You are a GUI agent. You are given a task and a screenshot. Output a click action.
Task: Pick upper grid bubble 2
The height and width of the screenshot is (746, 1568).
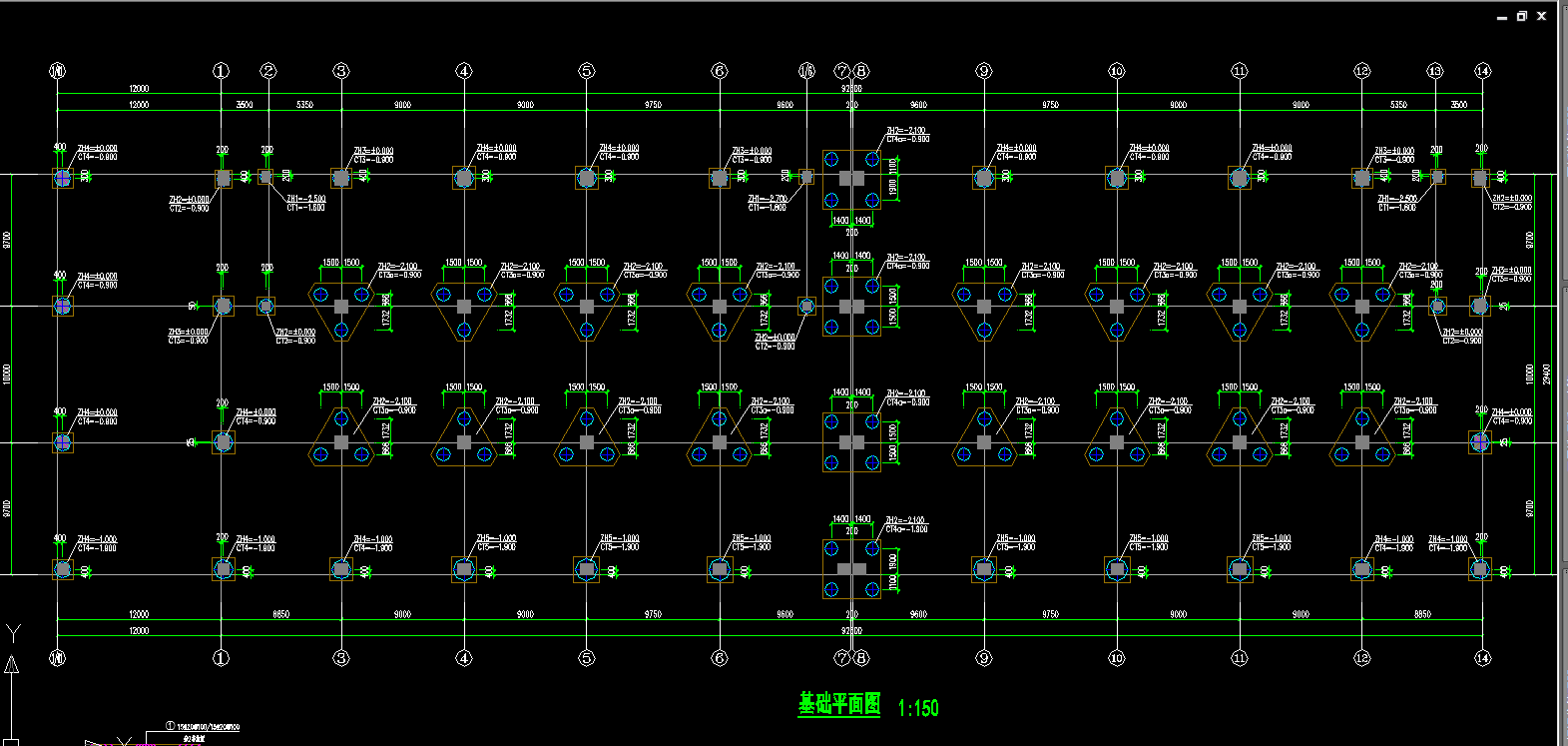(x=268, y=71)
